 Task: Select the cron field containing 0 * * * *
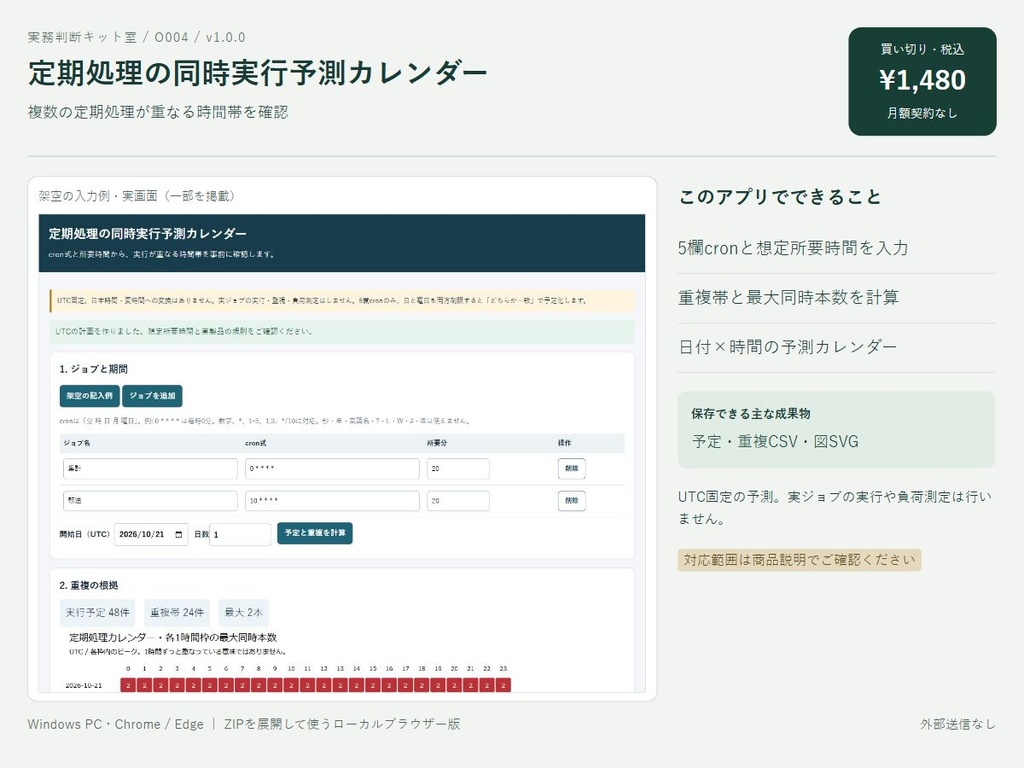[x=332, y=468]
